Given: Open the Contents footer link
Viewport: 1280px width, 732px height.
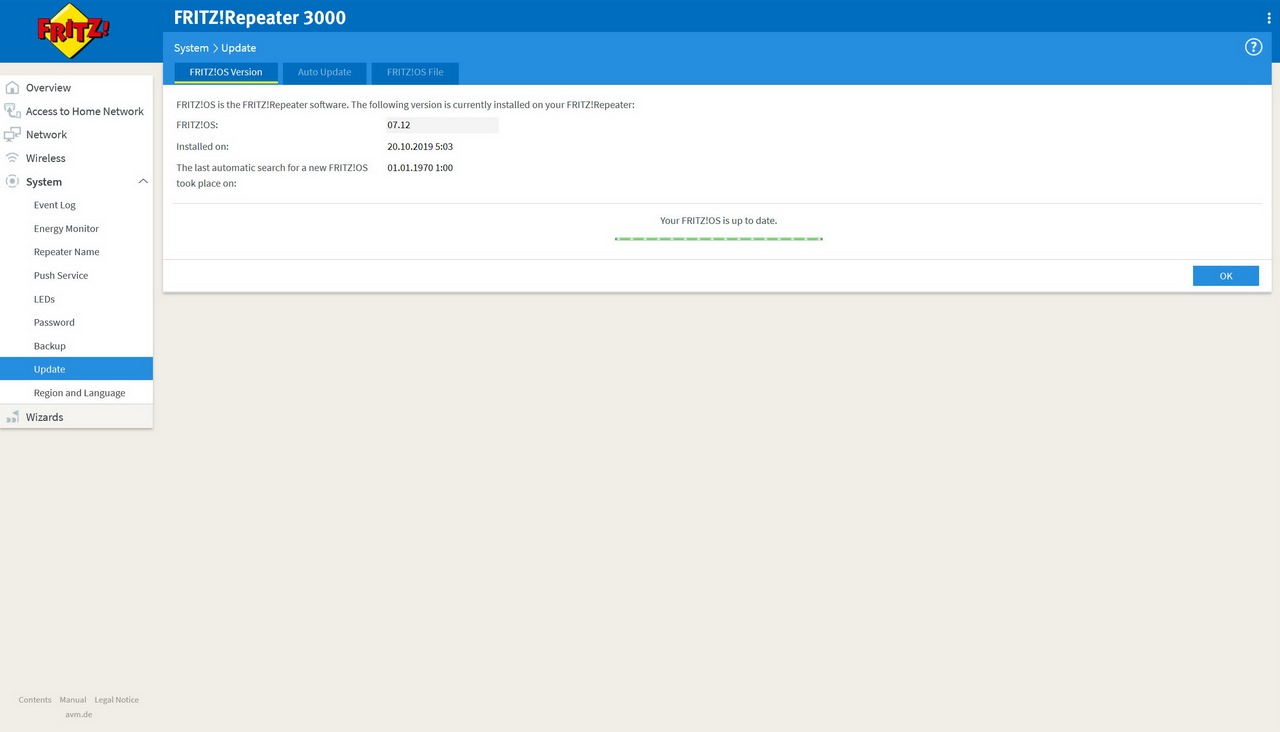Looking at the screenshot, I should click(x=35, y=700).
